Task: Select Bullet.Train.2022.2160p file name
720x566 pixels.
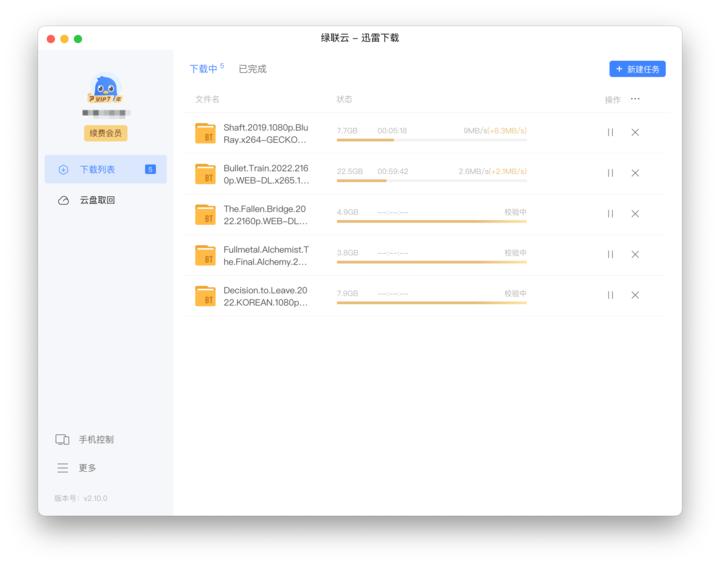Action: (266, 174)
